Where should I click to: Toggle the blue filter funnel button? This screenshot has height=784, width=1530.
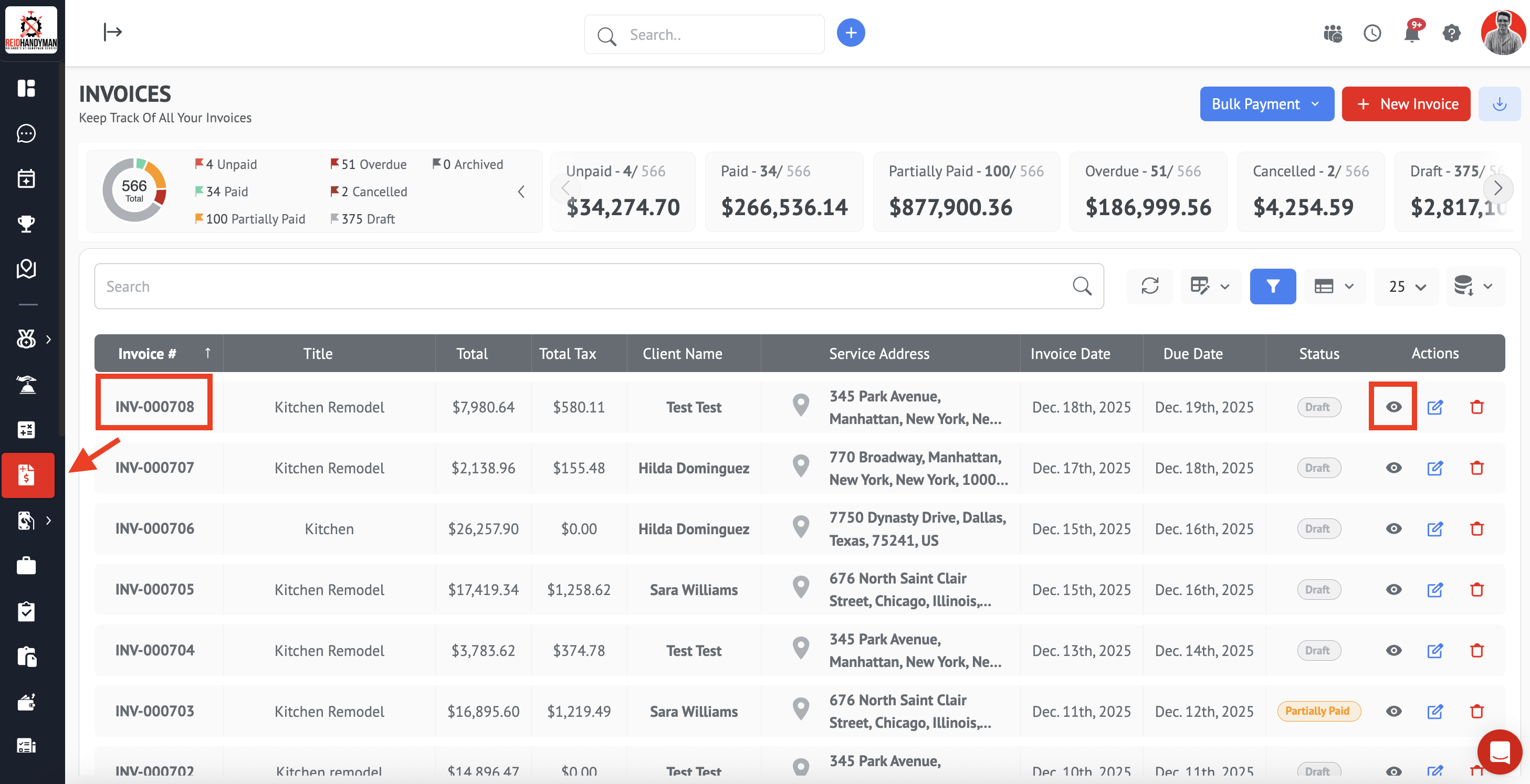tap(1273, 286)
